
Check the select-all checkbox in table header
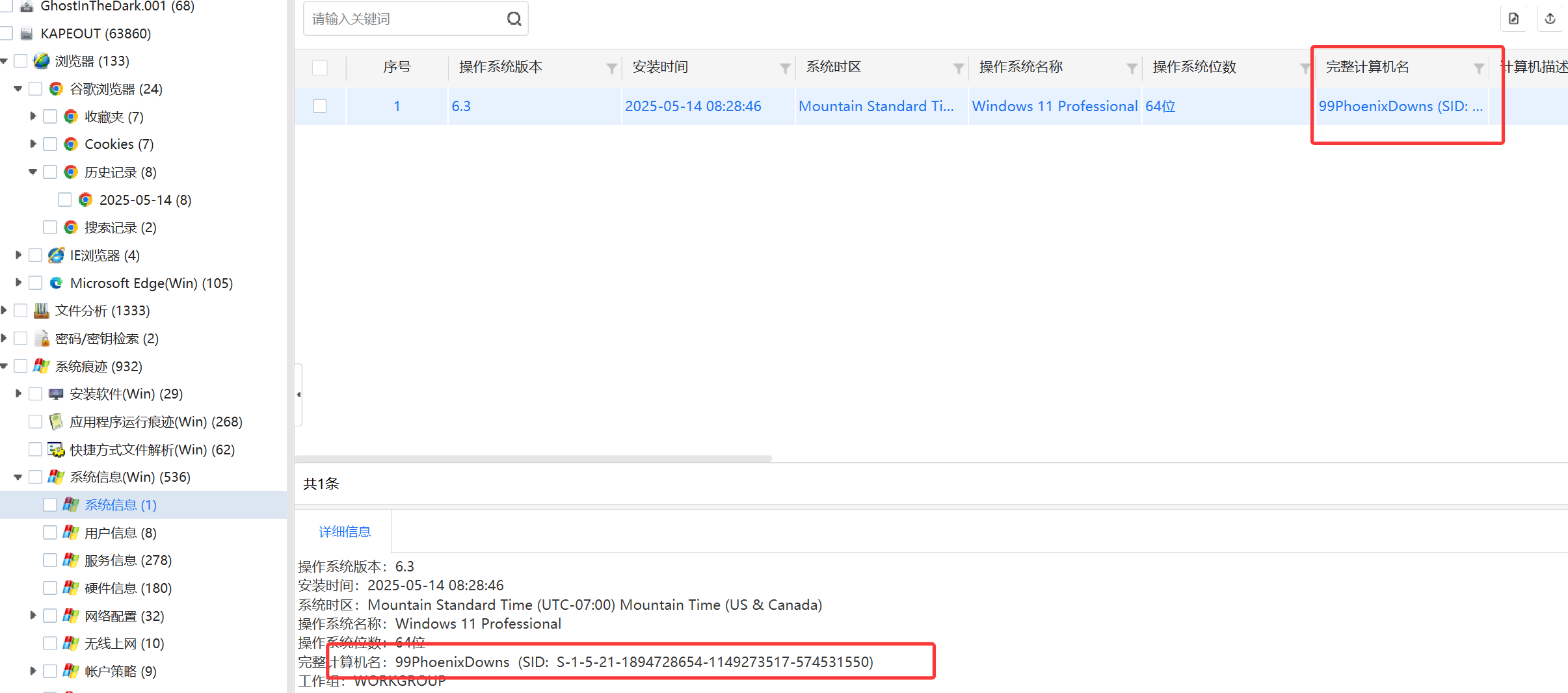pyautogui.click(x=320, y=68)
